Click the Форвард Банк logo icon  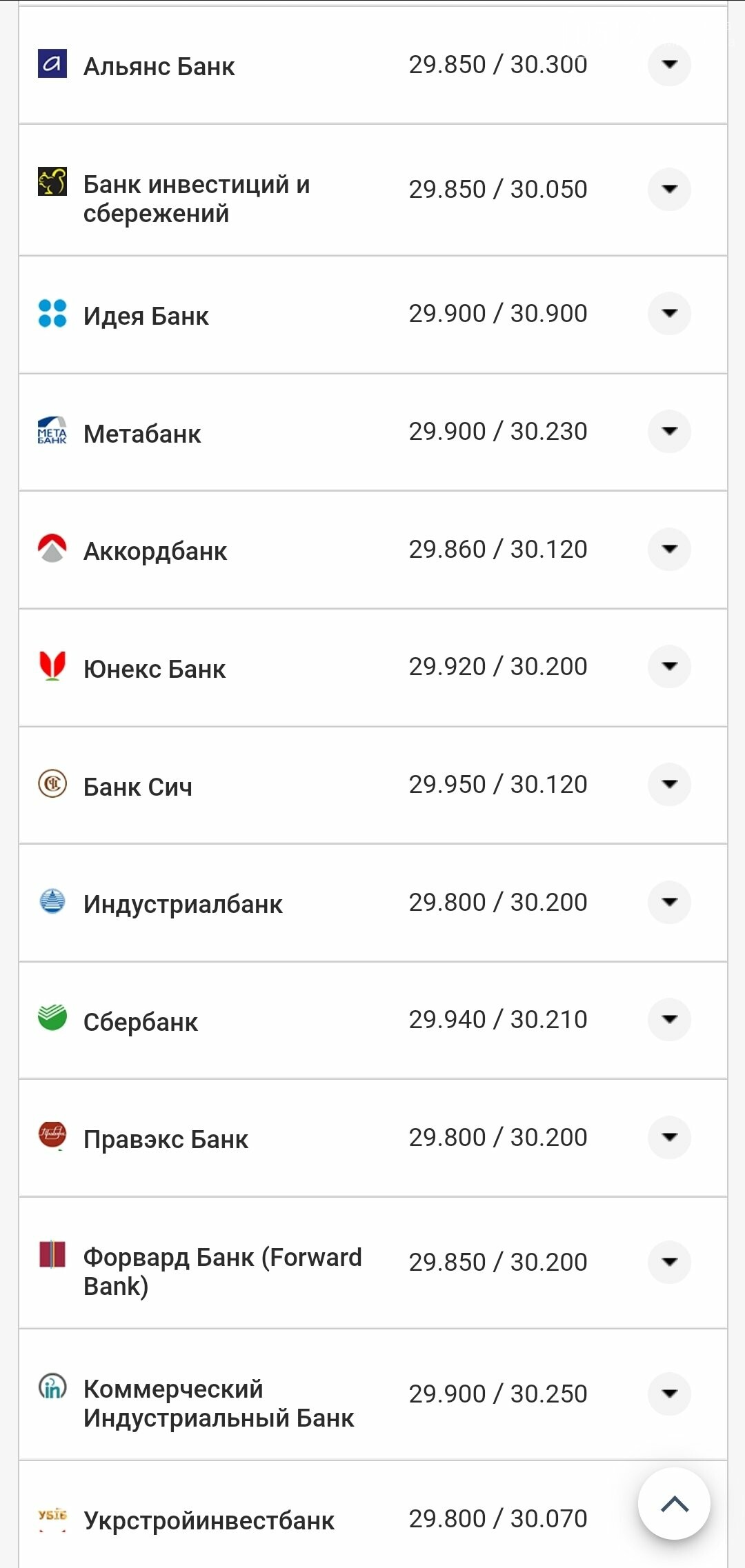(x=52, y=1255)
